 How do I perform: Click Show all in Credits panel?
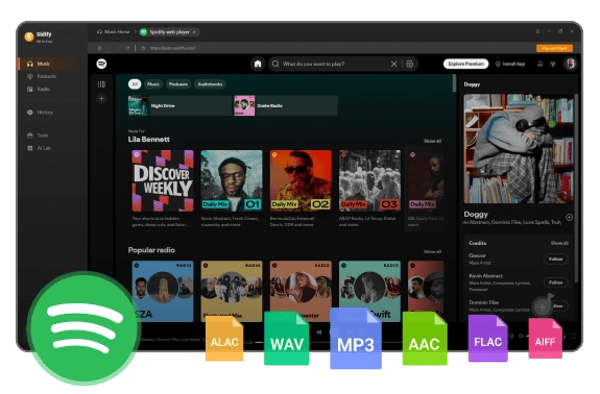(559, 243)
